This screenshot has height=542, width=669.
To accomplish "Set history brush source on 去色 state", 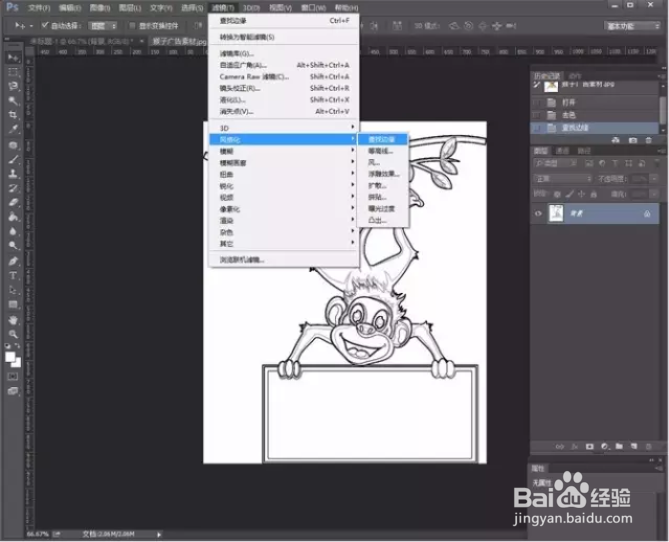I will click(x=537, y=115).
